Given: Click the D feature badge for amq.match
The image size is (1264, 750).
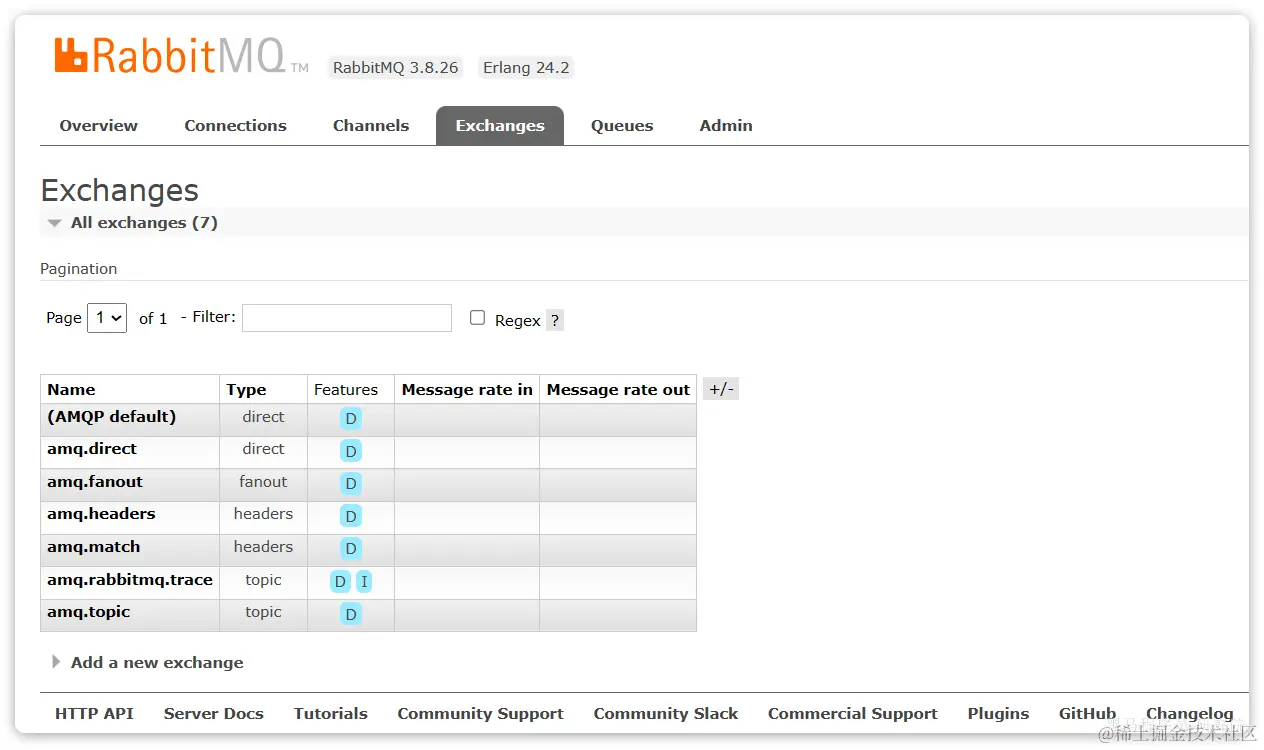Looking at the screenshot, I should (351, 548).
